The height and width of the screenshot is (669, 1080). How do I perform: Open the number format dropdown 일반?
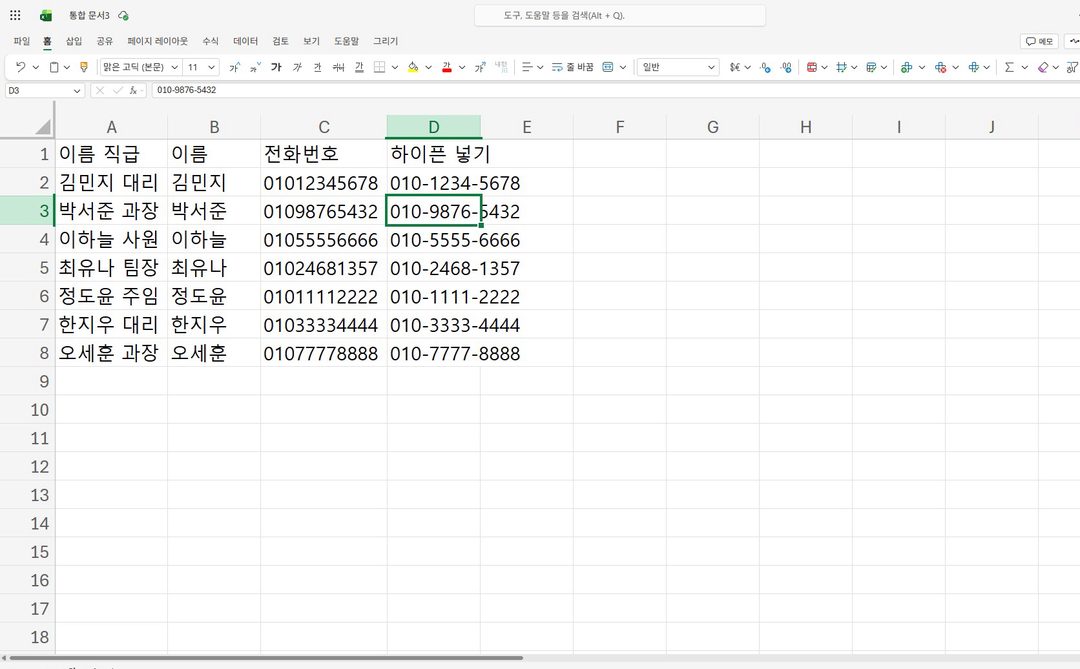[678, 67]
